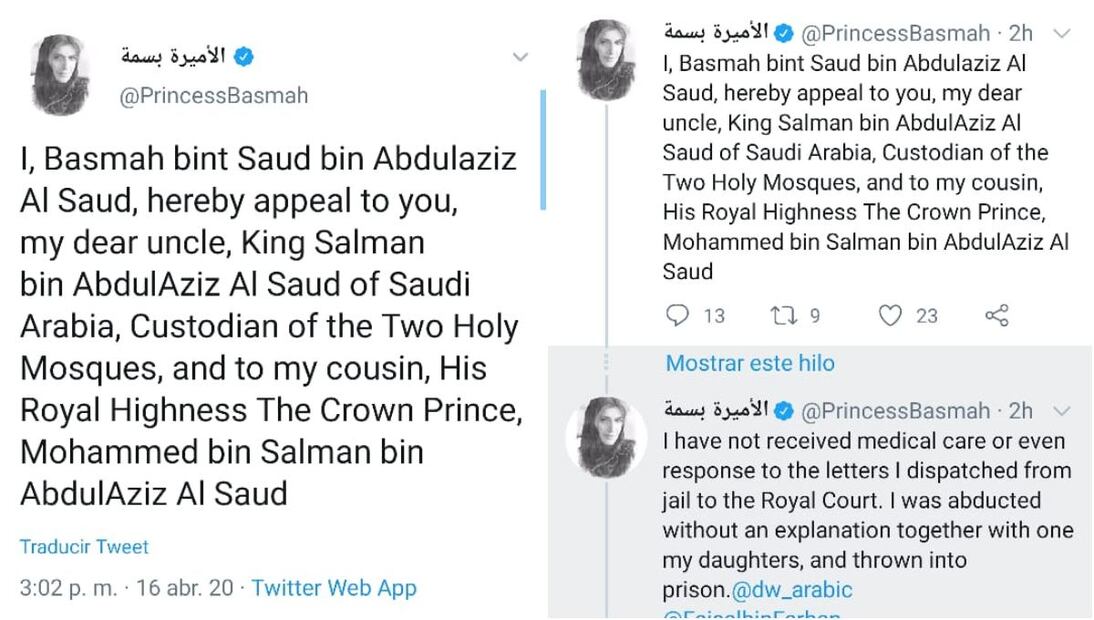
Task: Click the share icon under the first thread tweet
Action: pos(996,316)
